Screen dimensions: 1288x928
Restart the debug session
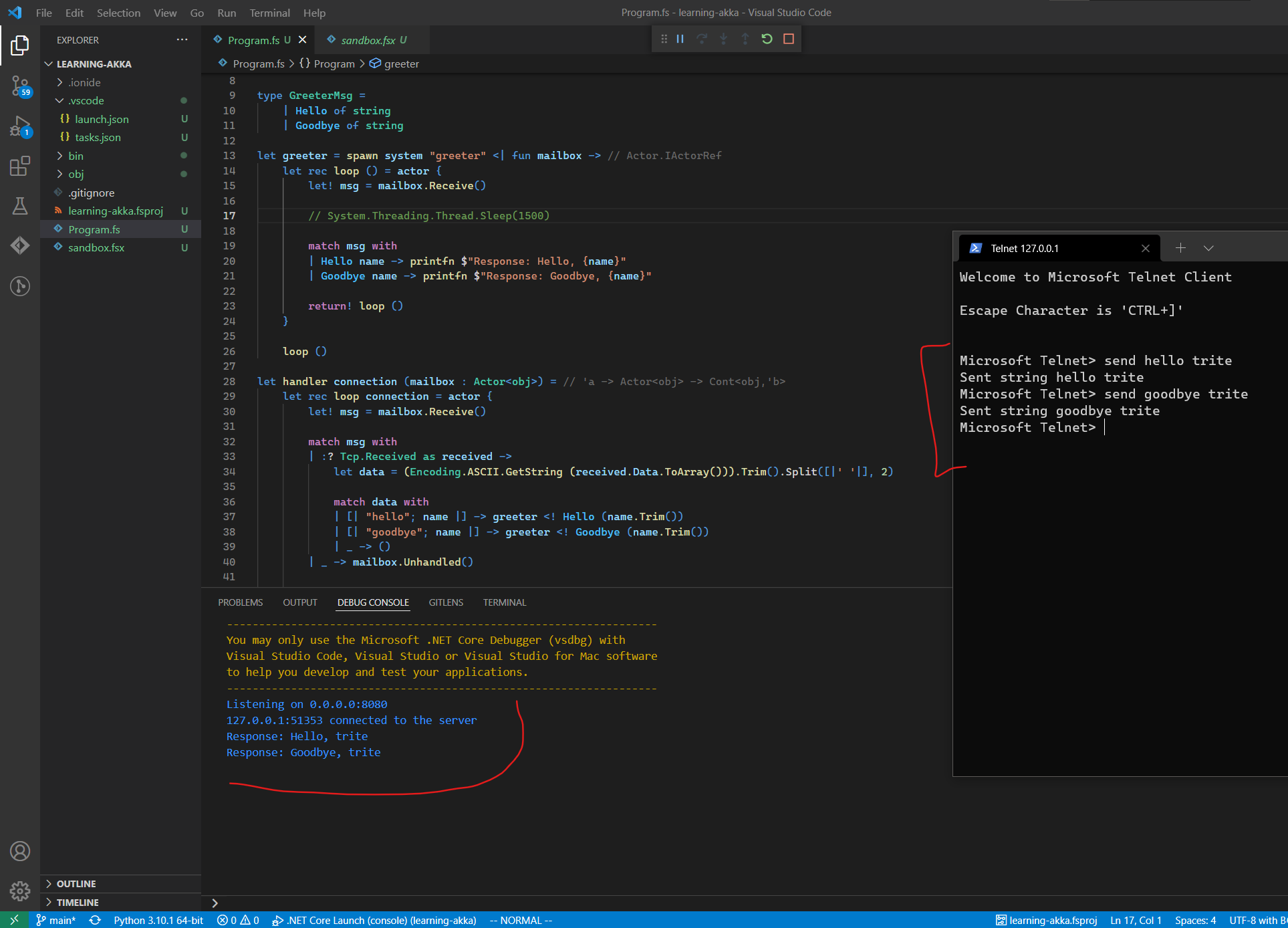point(767,39)
